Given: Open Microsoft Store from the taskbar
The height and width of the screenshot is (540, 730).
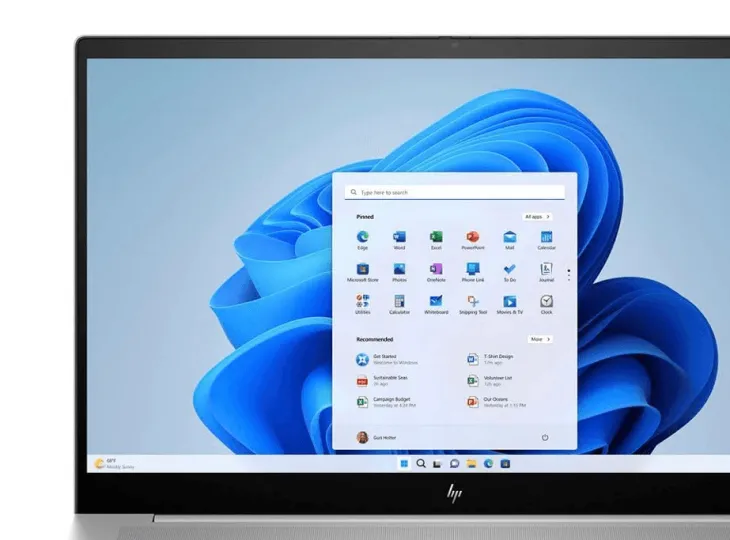Looking at the screenshot, I should coord(505,464).
